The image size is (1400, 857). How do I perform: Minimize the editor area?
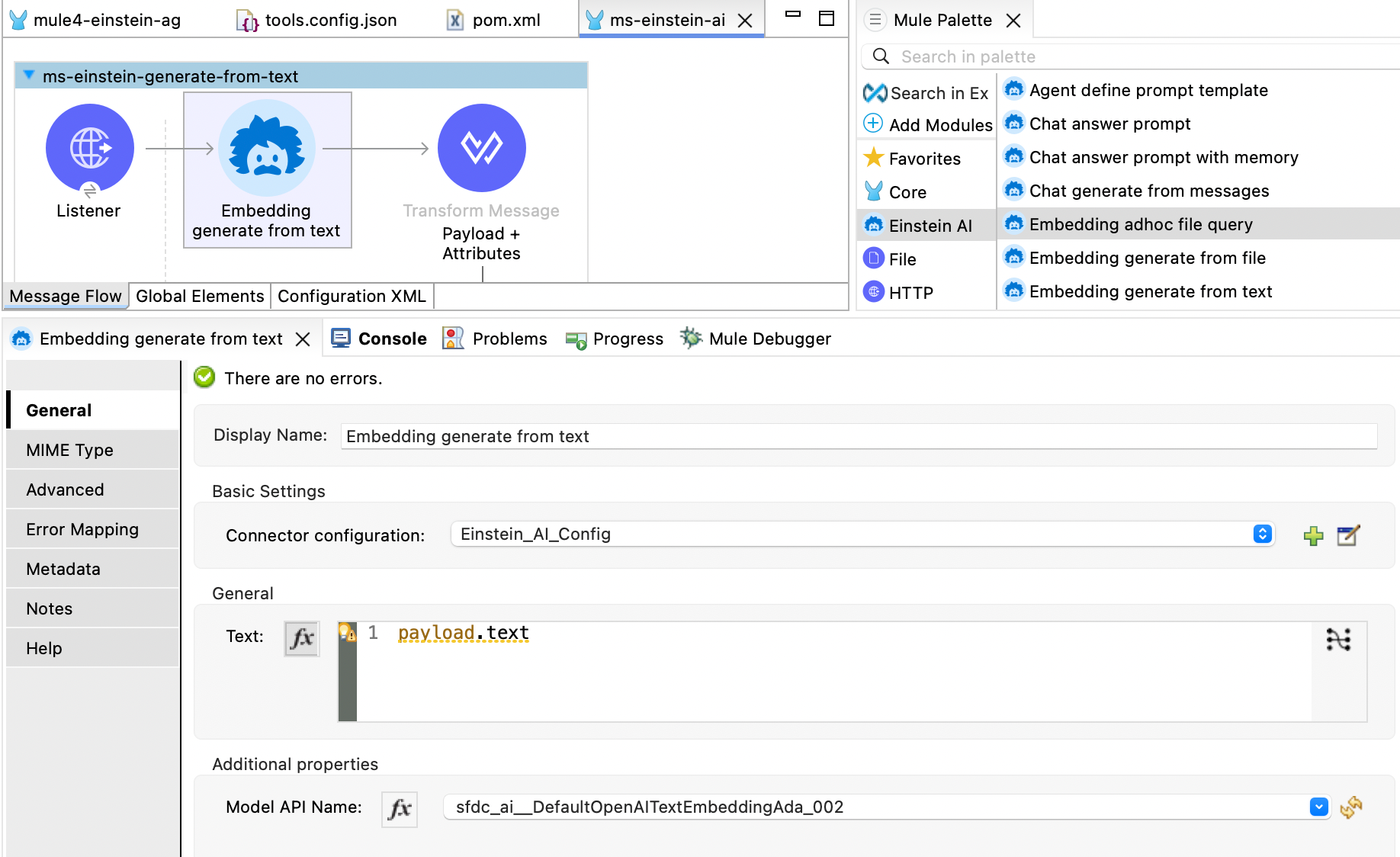coord(793,14)
